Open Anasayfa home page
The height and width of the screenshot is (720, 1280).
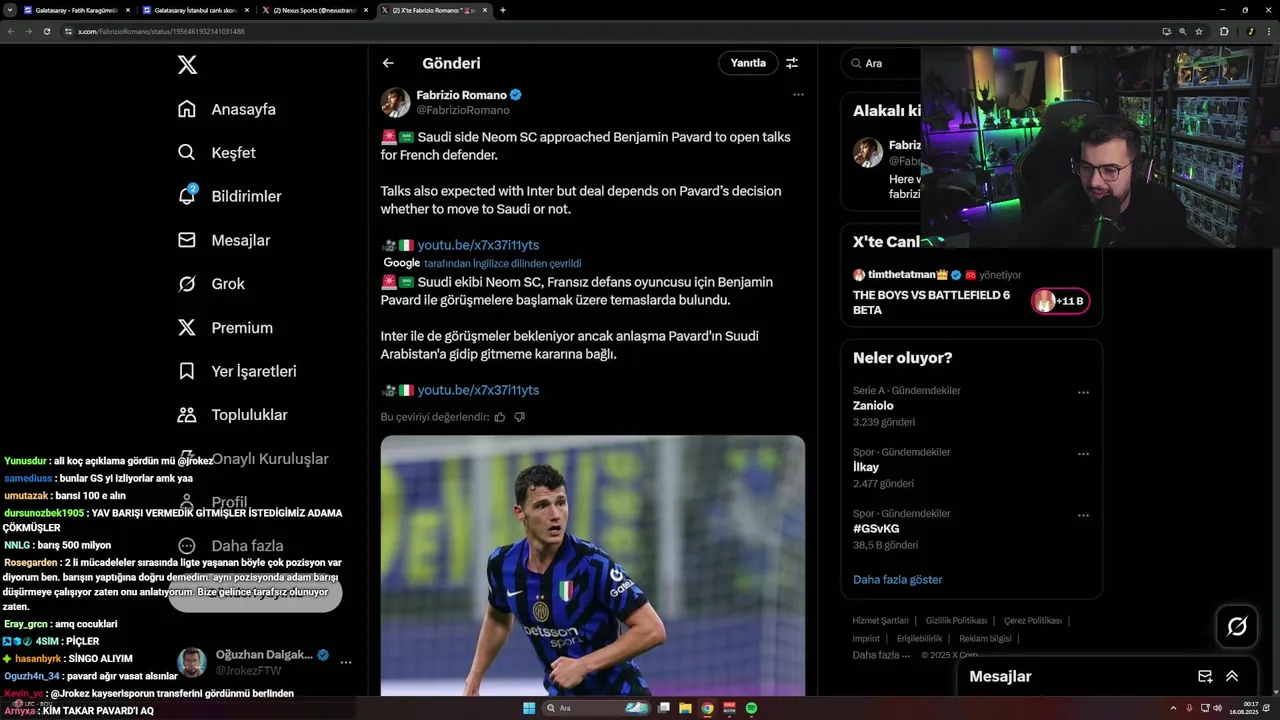(x=243, y=109)
